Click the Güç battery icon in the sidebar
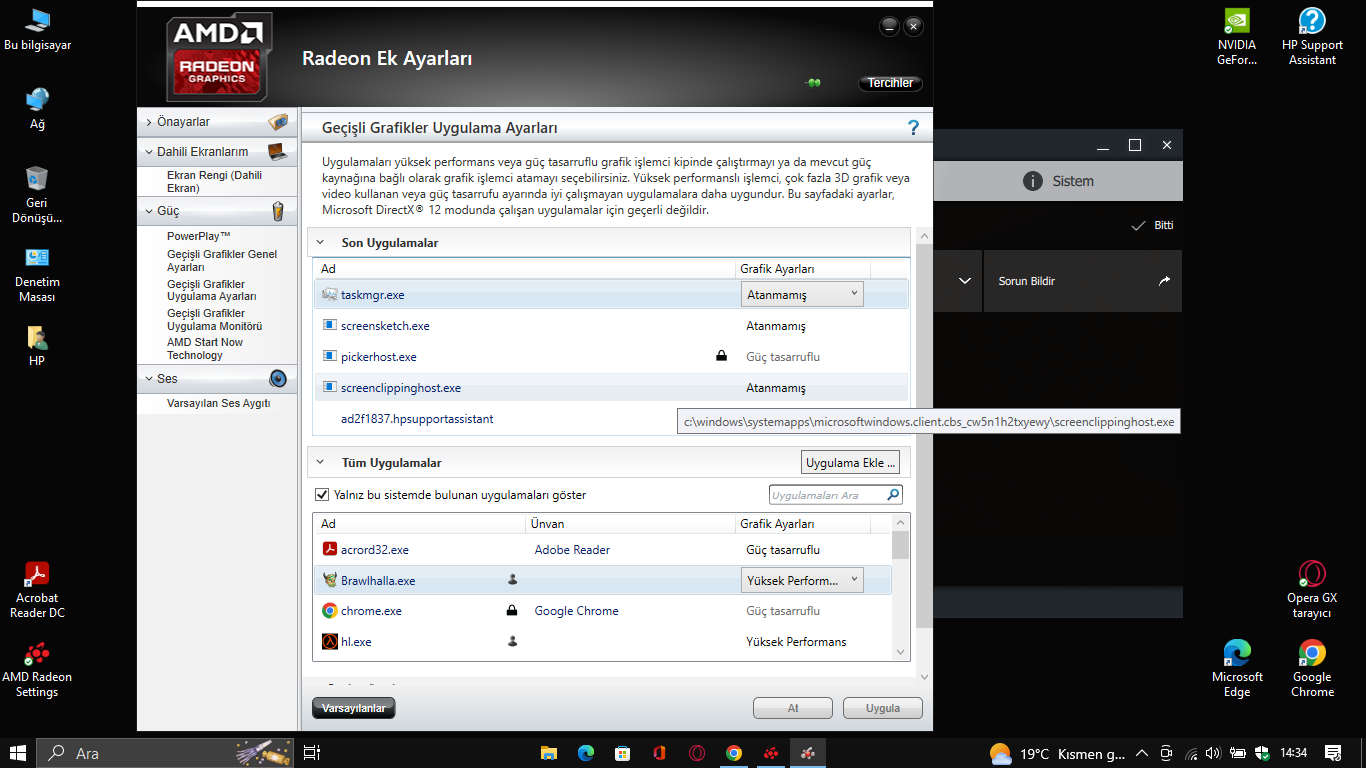 278,211
